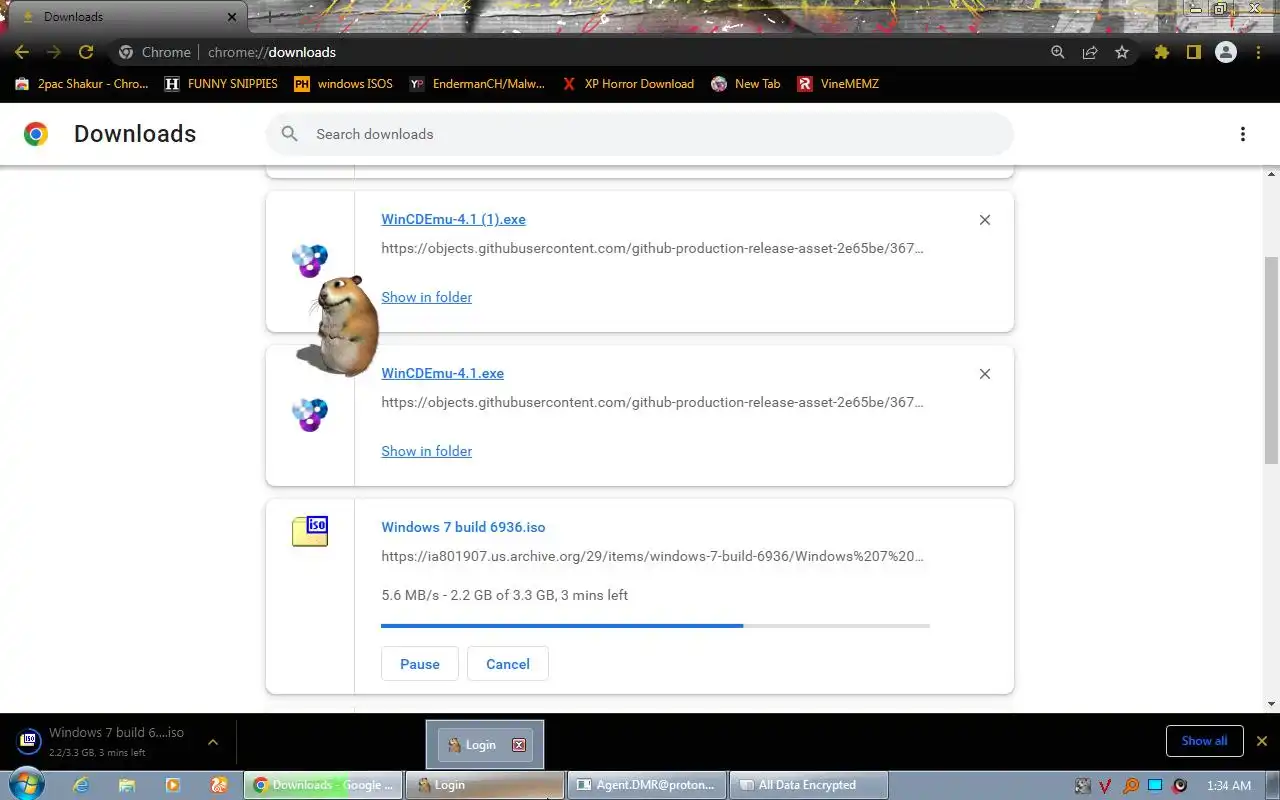Viewport: 1280px width, 800px height.
Task: Open the Extensions puzzle icon
Action: pos(1161,52)
